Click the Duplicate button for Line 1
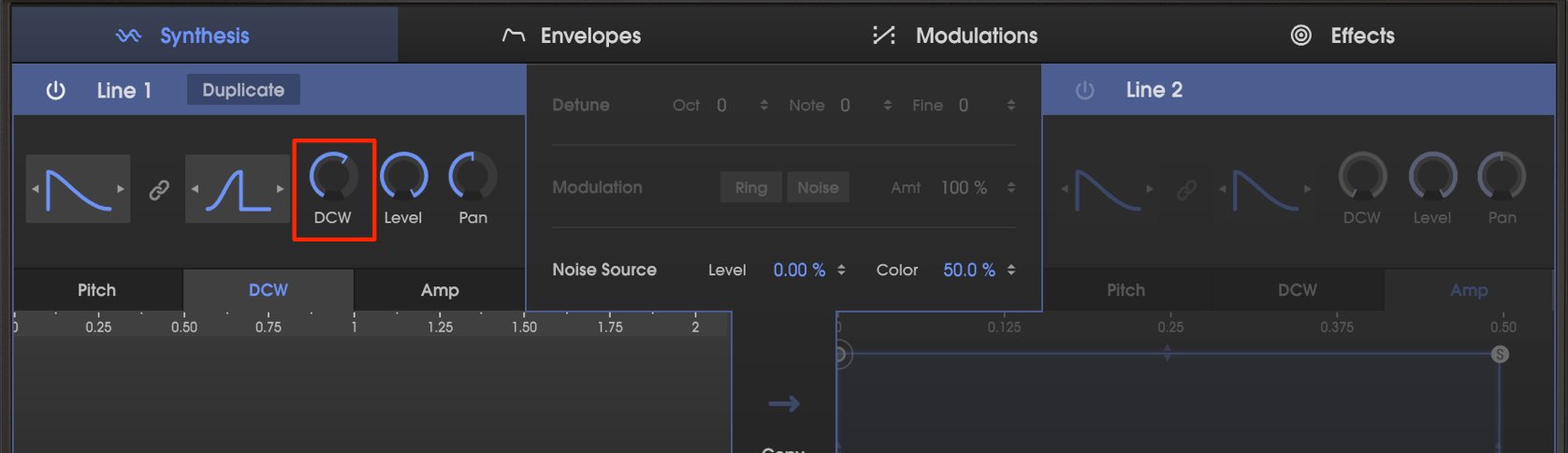The width and height of the screenshot is (1568, 453). pyautogui.click(x=243, y=90)
